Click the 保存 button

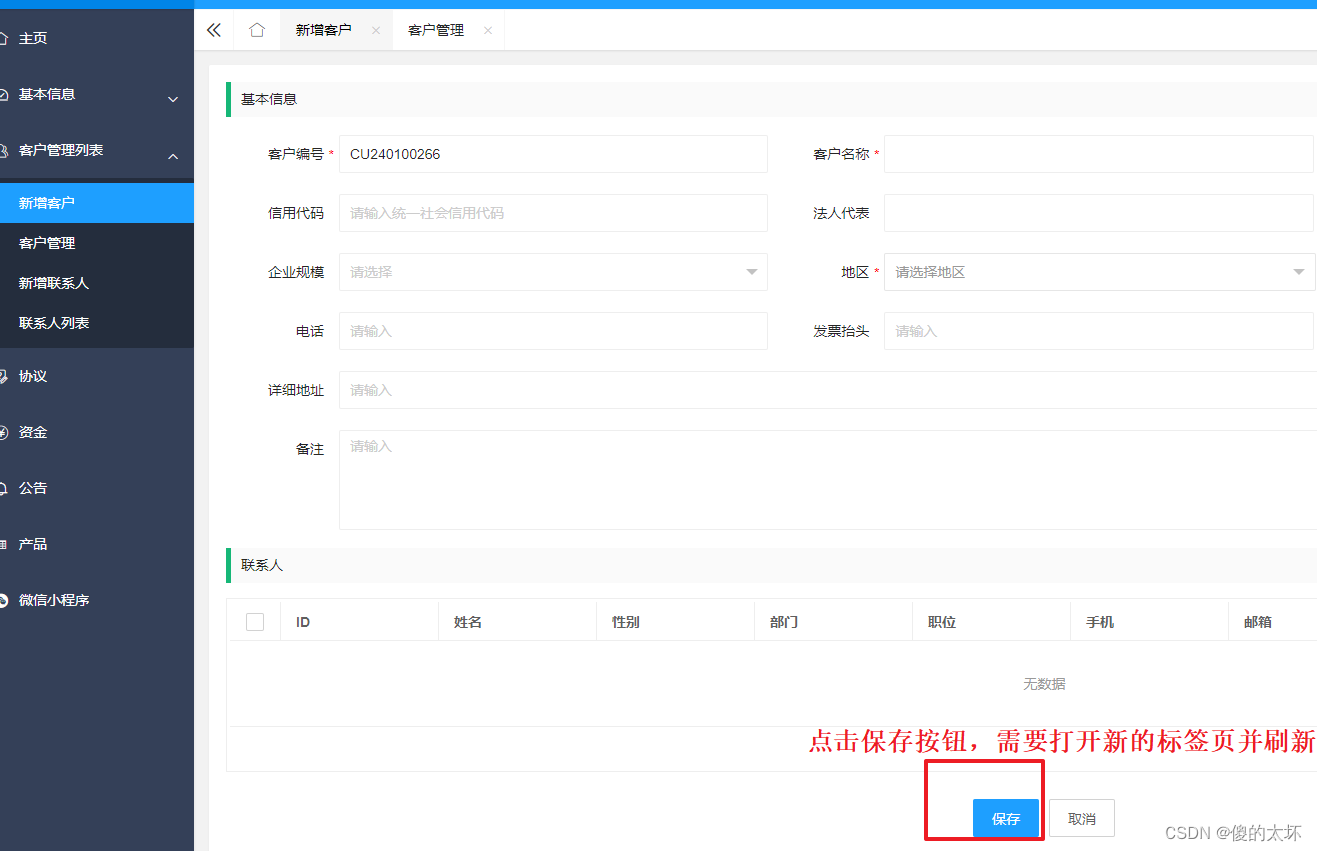(x=1006, y=818)
